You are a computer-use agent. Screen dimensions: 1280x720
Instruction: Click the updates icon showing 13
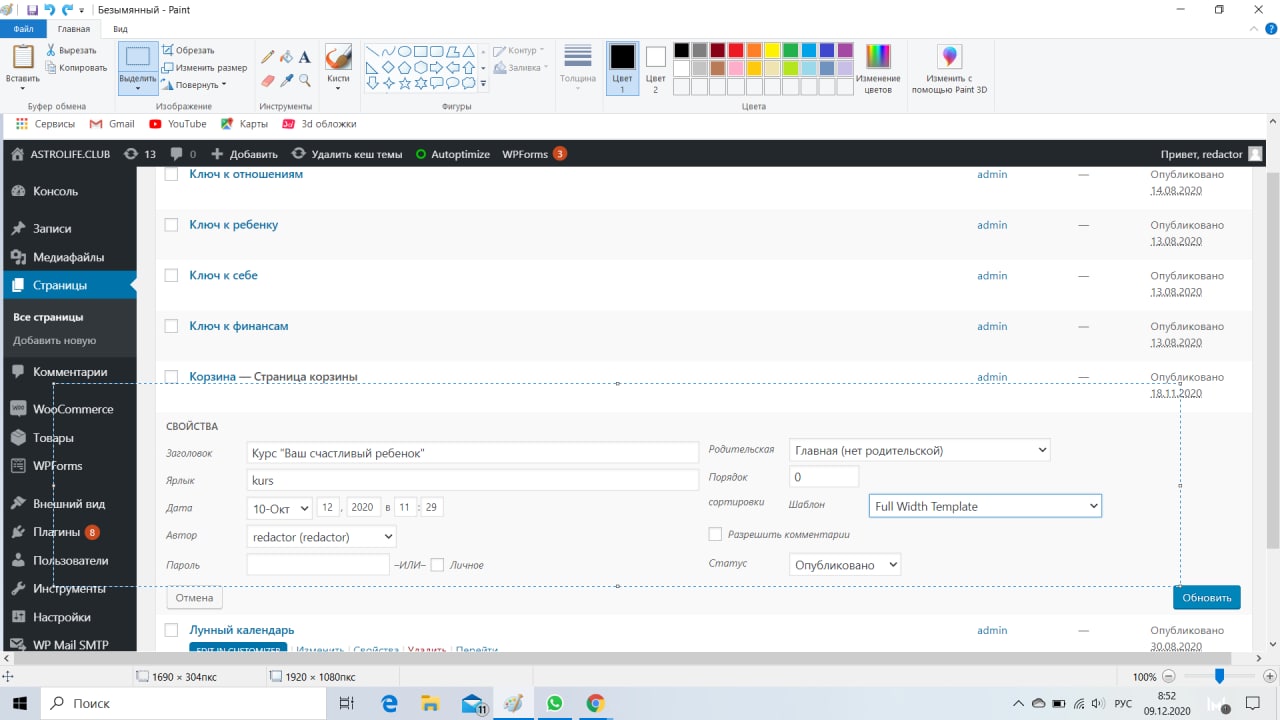click(x=139, y=154)
